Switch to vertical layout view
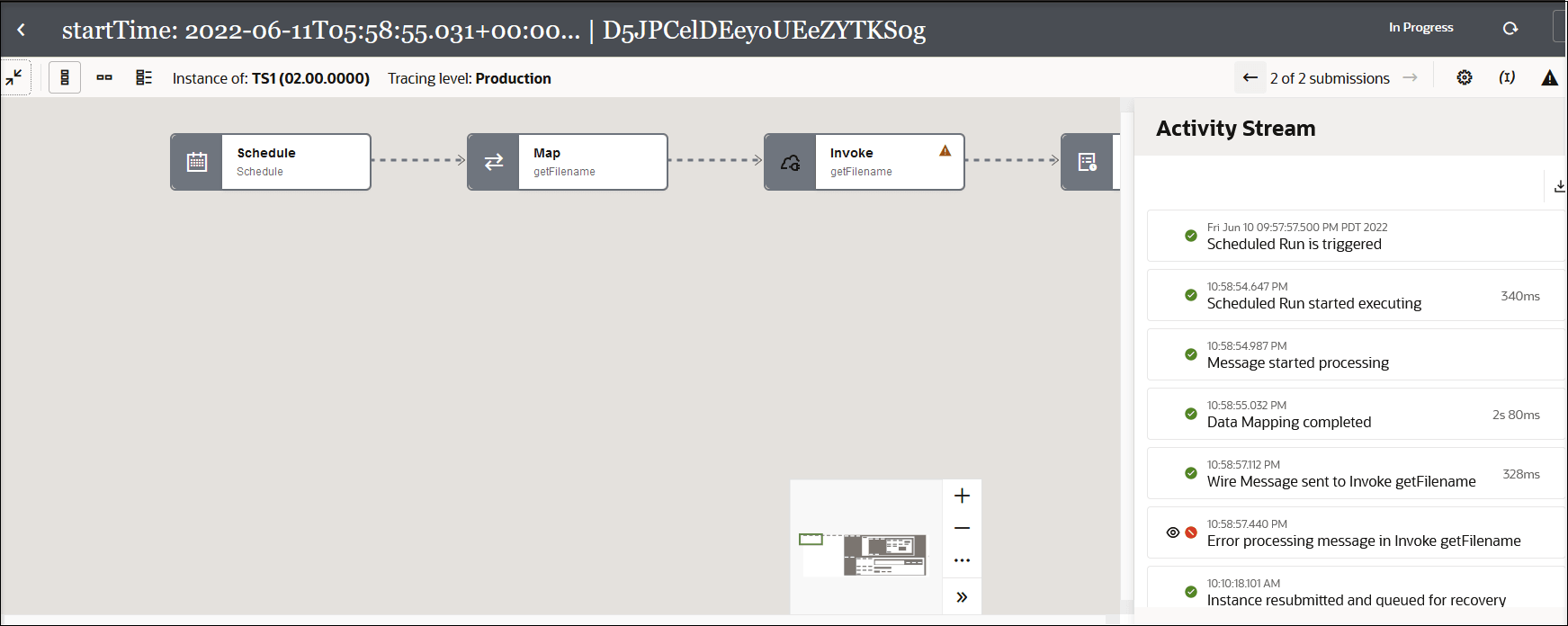Viewport: 1568px width, 626px height. coord(65,77)
